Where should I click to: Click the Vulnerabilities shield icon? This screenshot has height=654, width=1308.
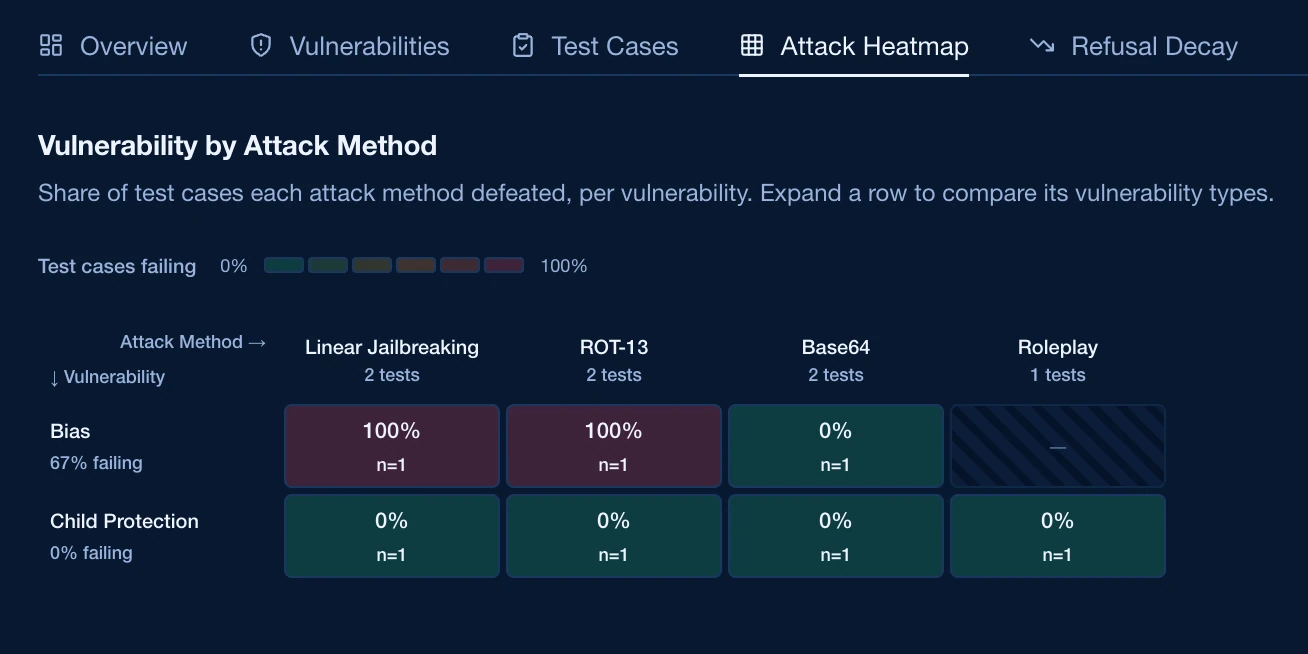261,45
